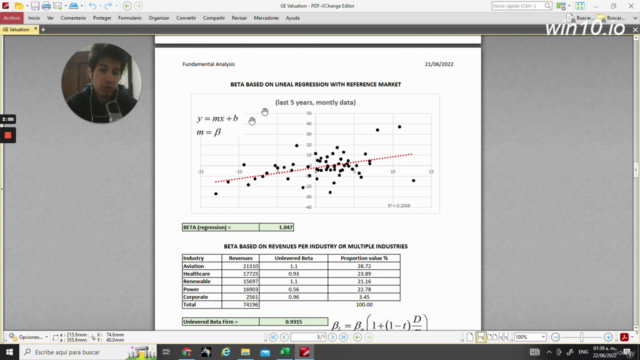Open File Explorer from the taskbar
640x360 pixels.
(x=245, y=352)
